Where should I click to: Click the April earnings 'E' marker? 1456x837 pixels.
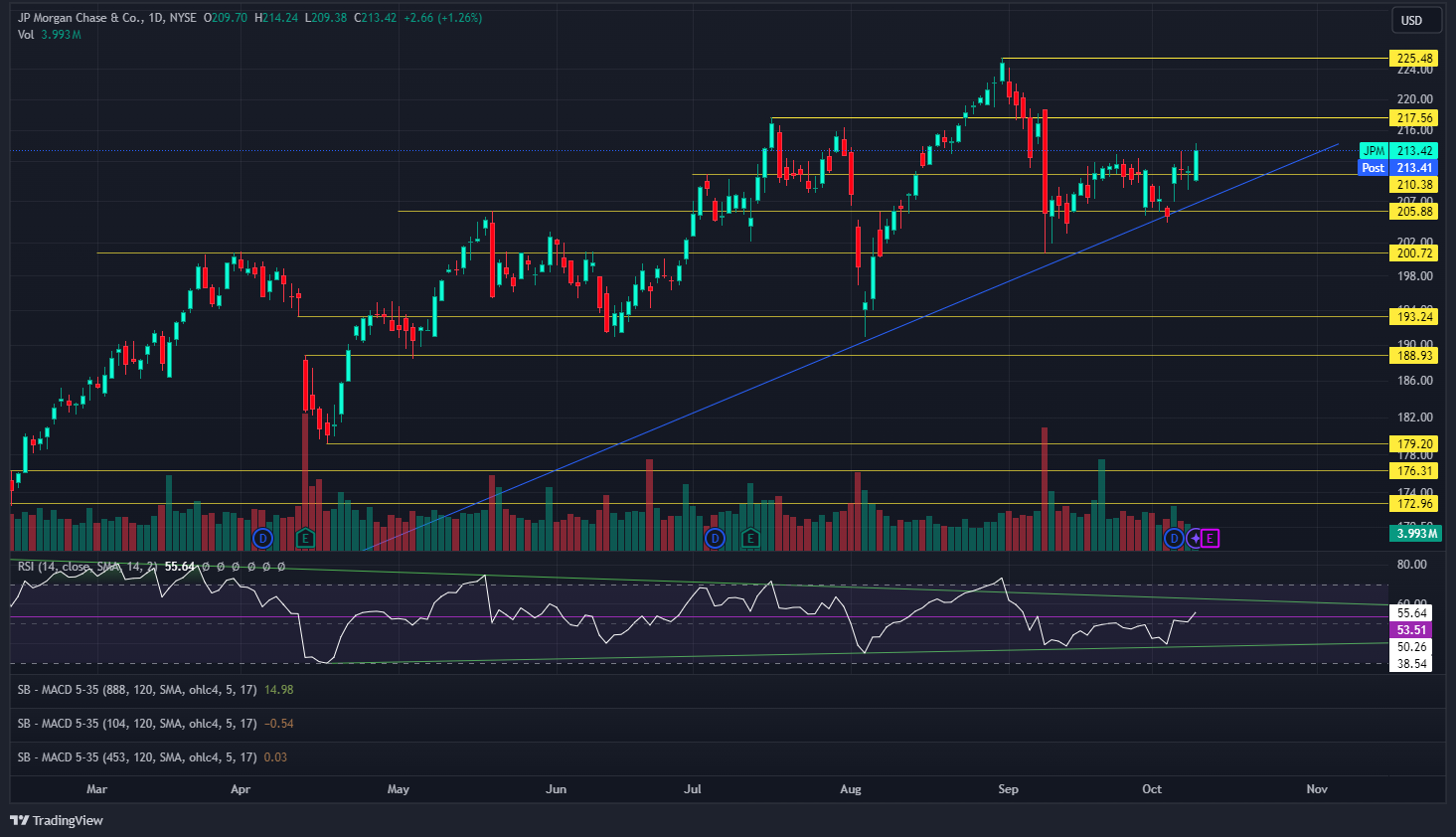[x=305, y=539]
